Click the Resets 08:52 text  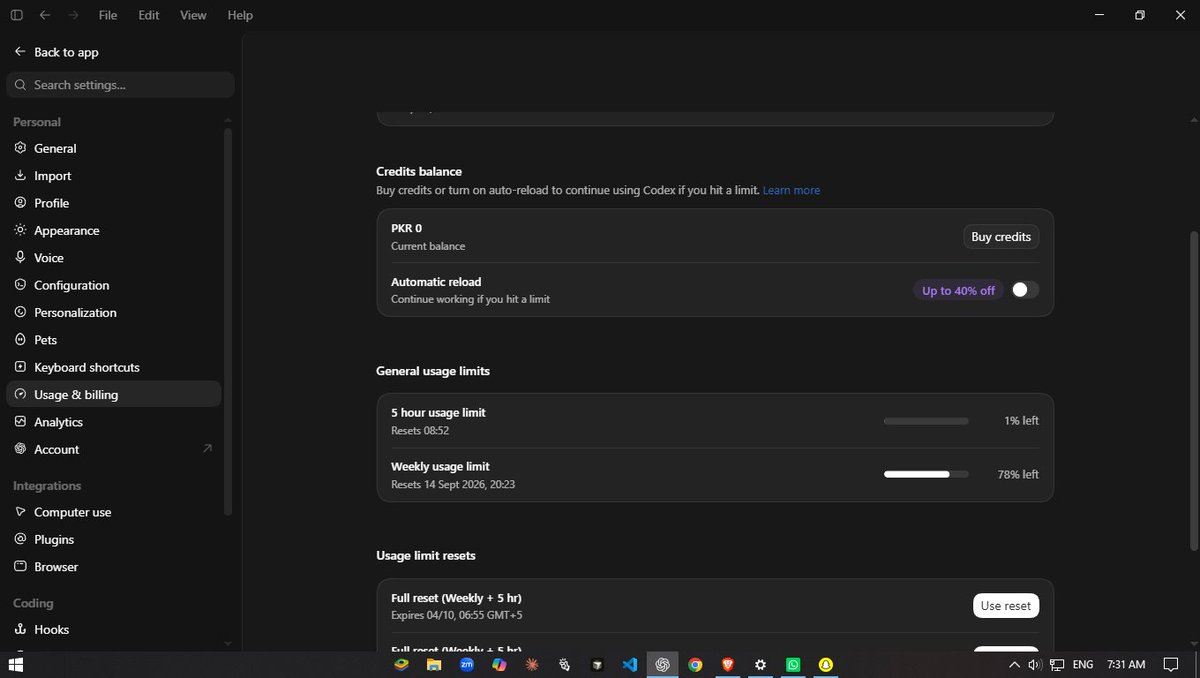(x=420, y=431)
